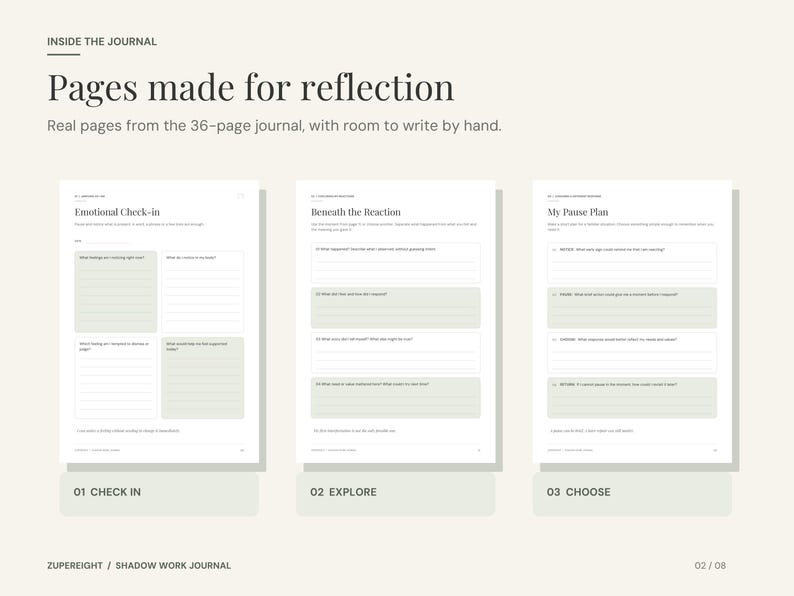The image size is (794, 596).
Task: Click the 'Beneath the Reaction' page title
Action: tap(355, 212)
